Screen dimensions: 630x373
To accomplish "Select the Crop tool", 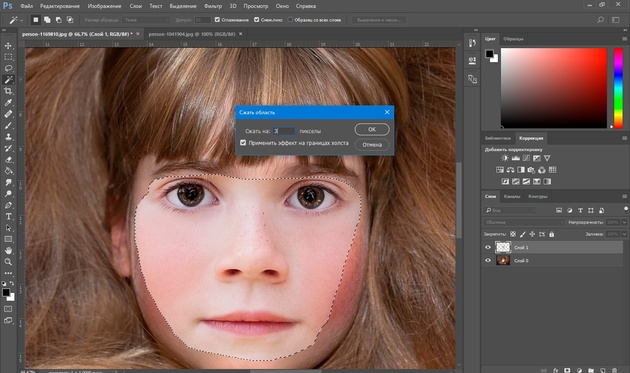I will pos(8,91).
